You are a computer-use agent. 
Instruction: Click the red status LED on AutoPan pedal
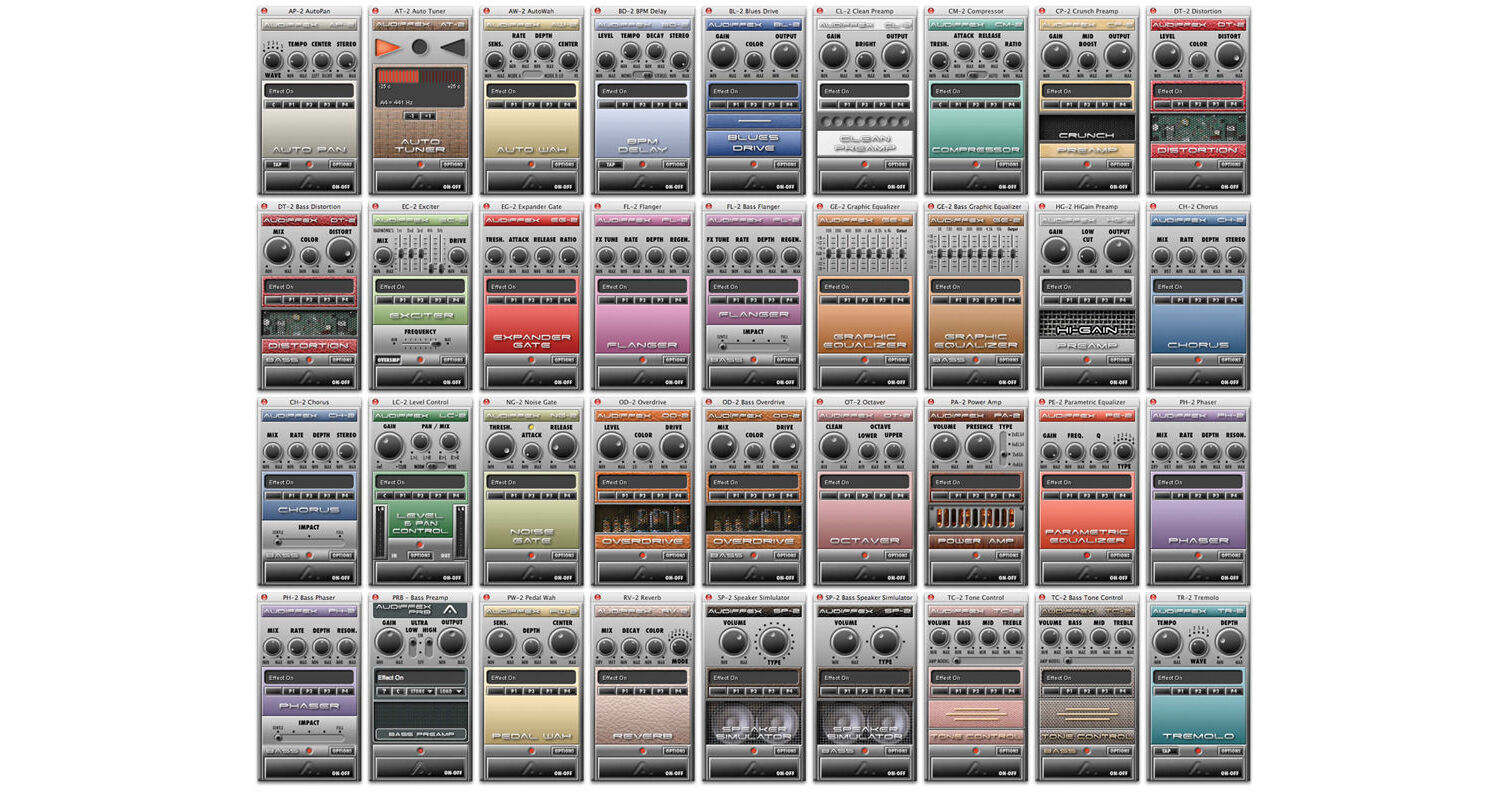pos(309,164)
